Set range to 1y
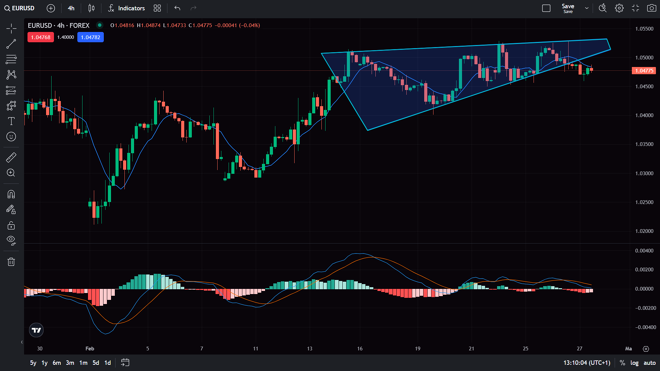Screen dimensions: 660x371 pos(45,363)
